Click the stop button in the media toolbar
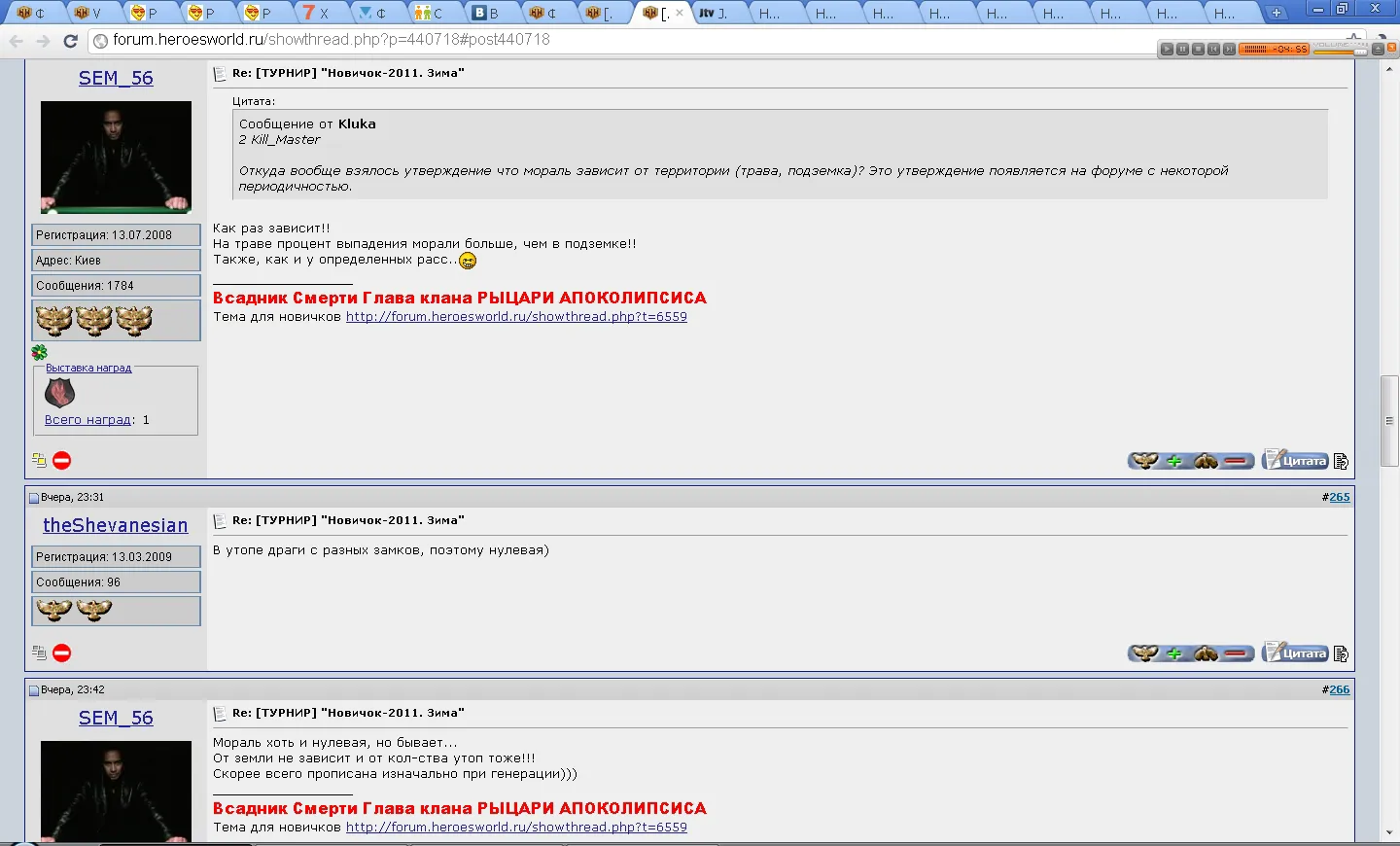Viewport: 1400px width, 846px height. coord(1198,49)
